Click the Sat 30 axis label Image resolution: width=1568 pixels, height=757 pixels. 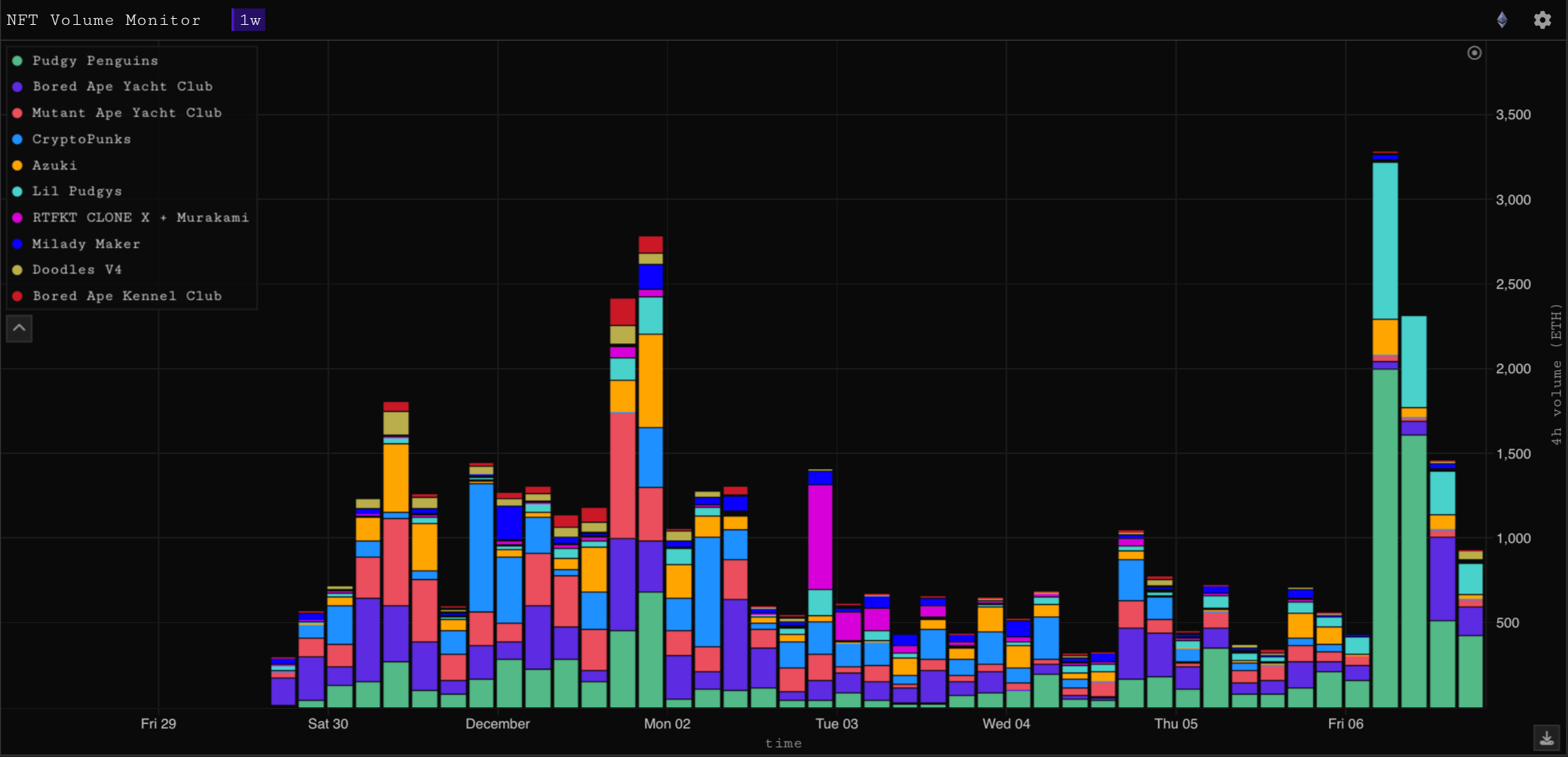coord(328,724)
